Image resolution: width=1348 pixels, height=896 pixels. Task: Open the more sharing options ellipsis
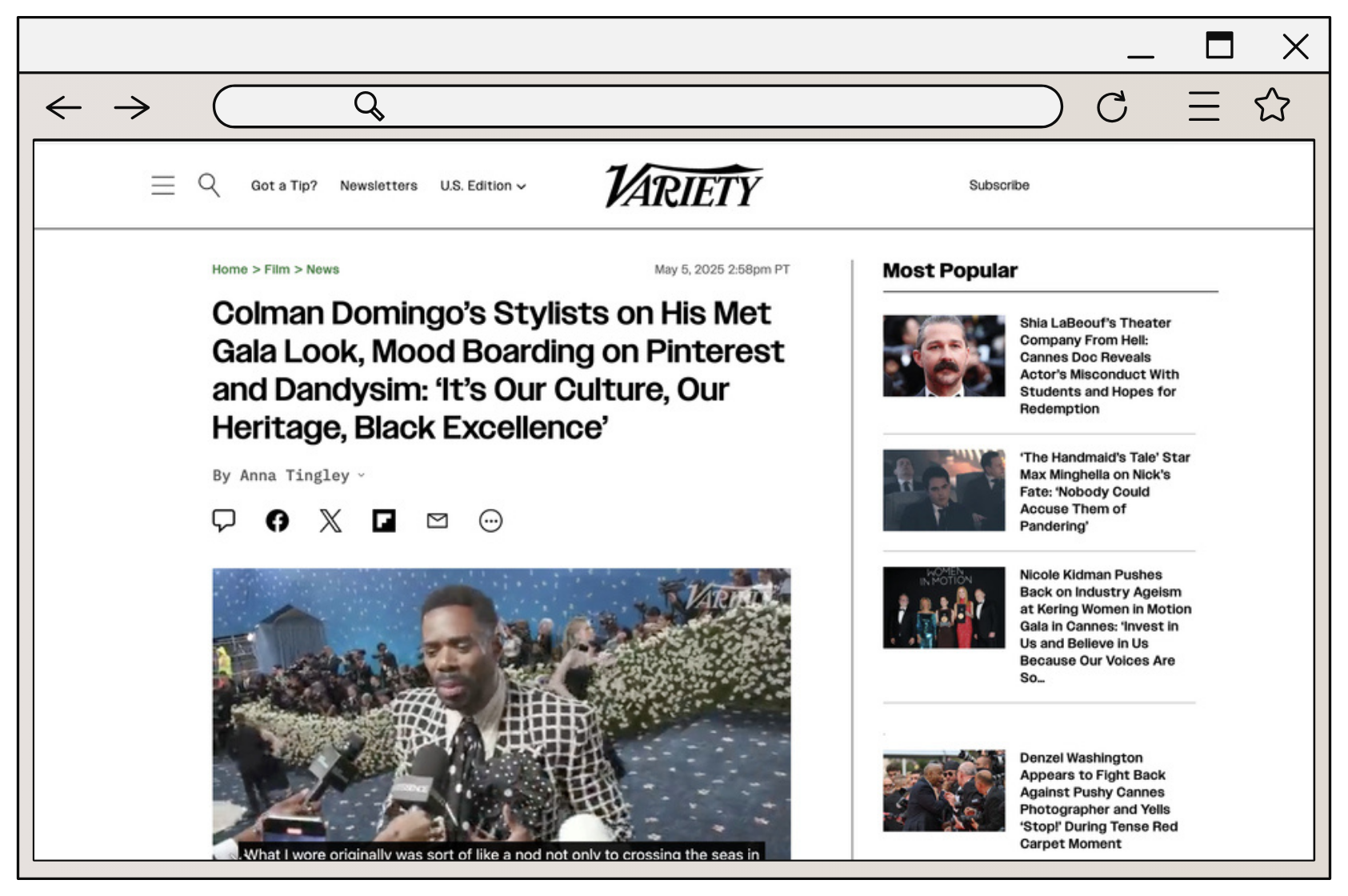pyautogui.click(x=490, y=520)
